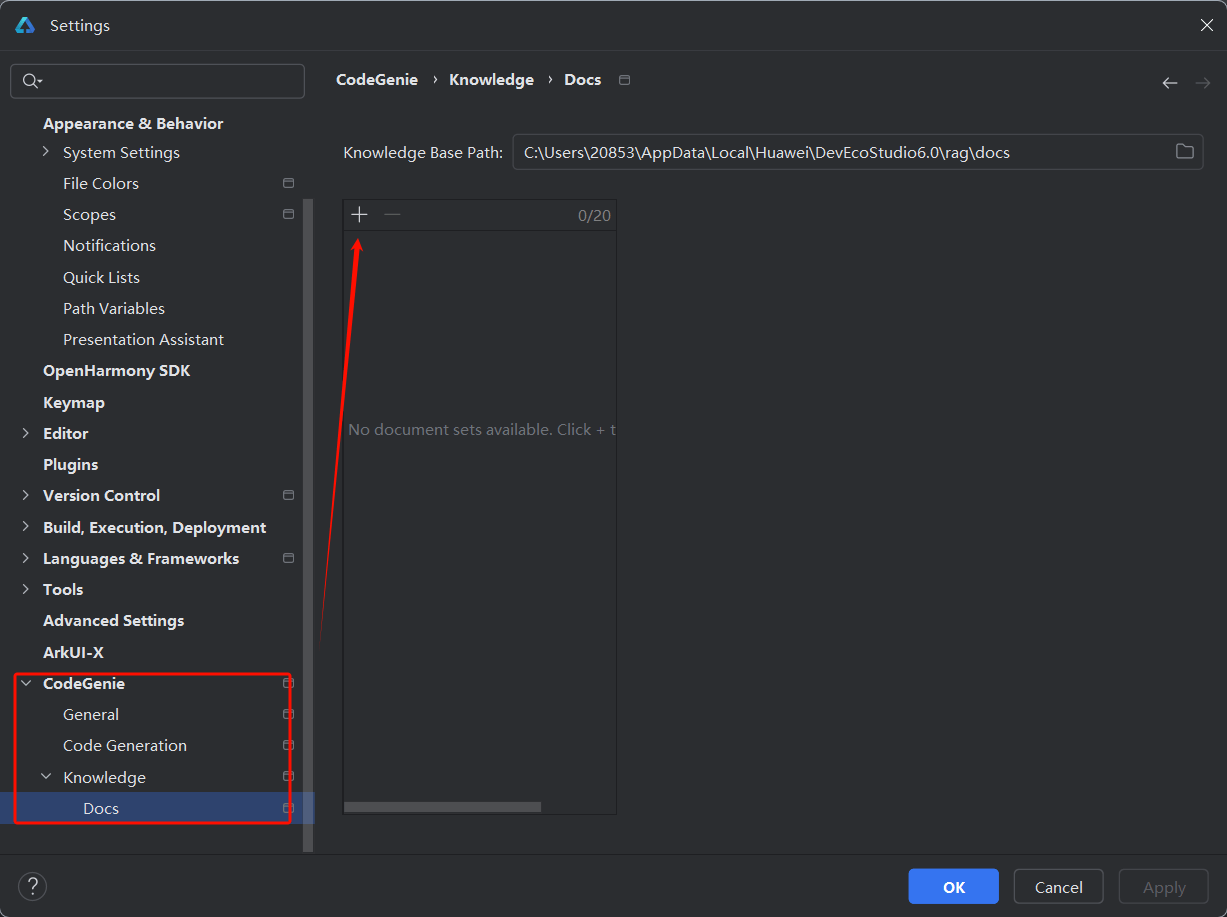Collapse the CodeGenie settings section

click(26, 684)
